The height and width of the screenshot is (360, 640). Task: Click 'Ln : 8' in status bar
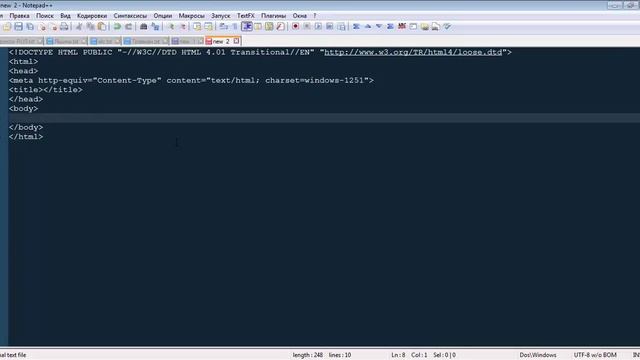point(398,355)
